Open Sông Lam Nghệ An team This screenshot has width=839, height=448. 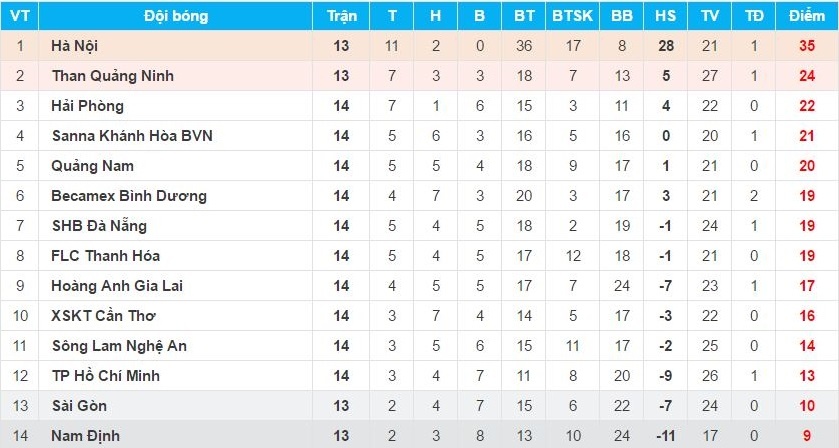pyautogui.click(x=119, y=346)
